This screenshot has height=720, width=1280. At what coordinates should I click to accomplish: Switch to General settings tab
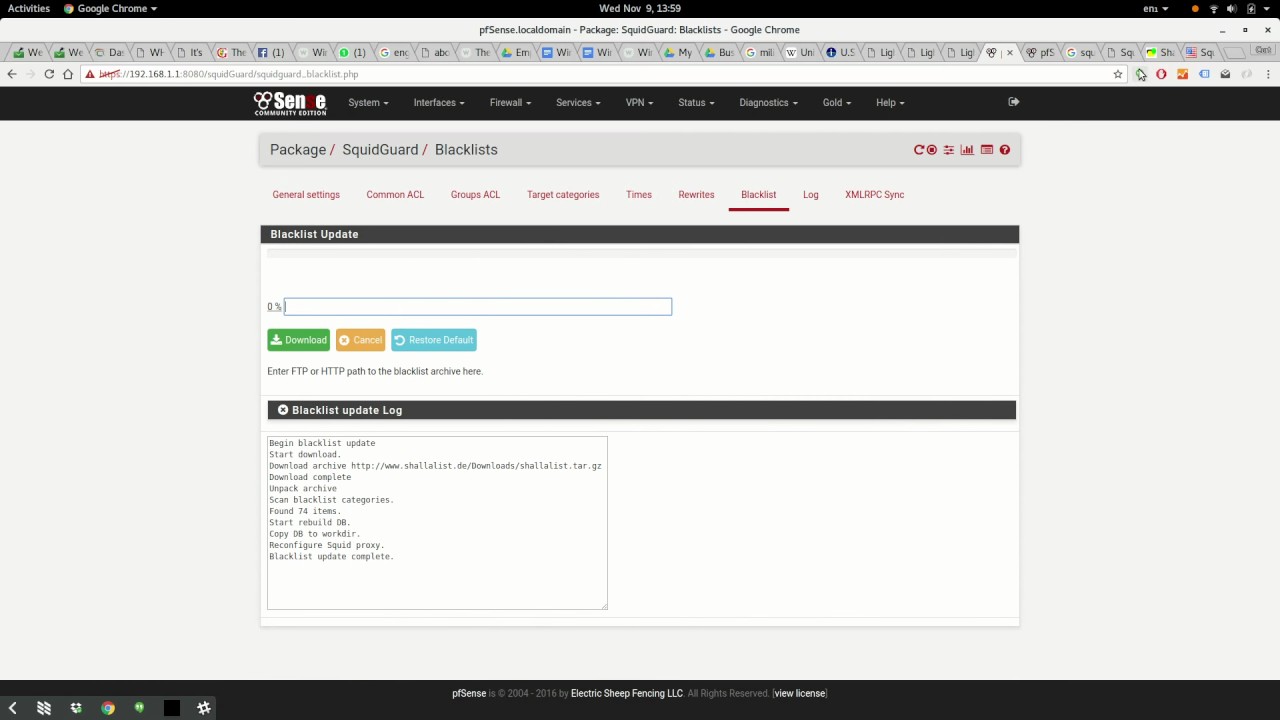[x=306, y=195]
